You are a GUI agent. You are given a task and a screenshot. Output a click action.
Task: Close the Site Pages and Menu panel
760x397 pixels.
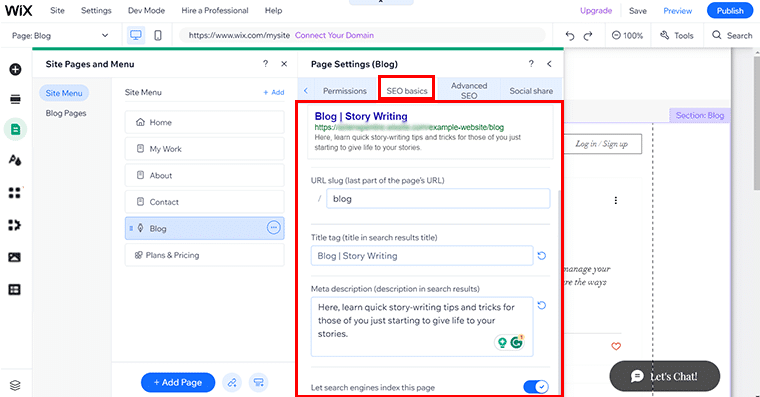(284, 64)
